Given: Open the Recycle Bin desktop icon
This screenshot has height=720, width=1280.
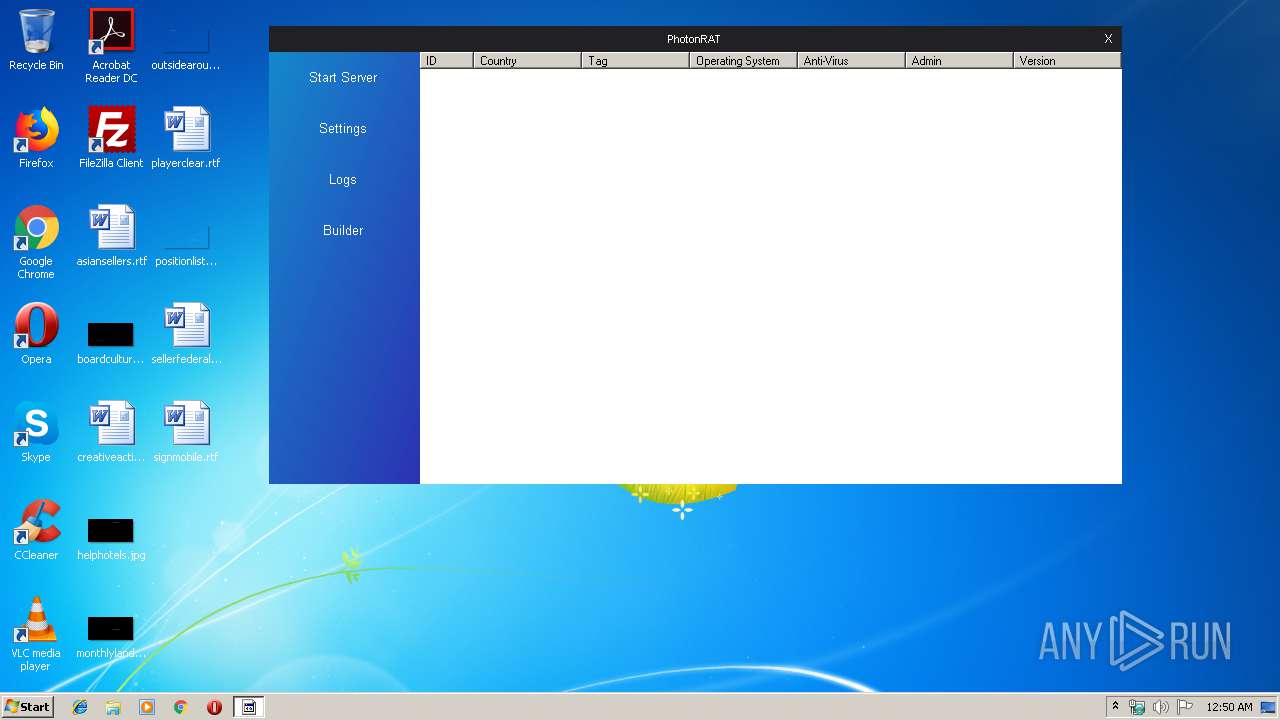Looking at the screenshot, I should click(36, 40).
